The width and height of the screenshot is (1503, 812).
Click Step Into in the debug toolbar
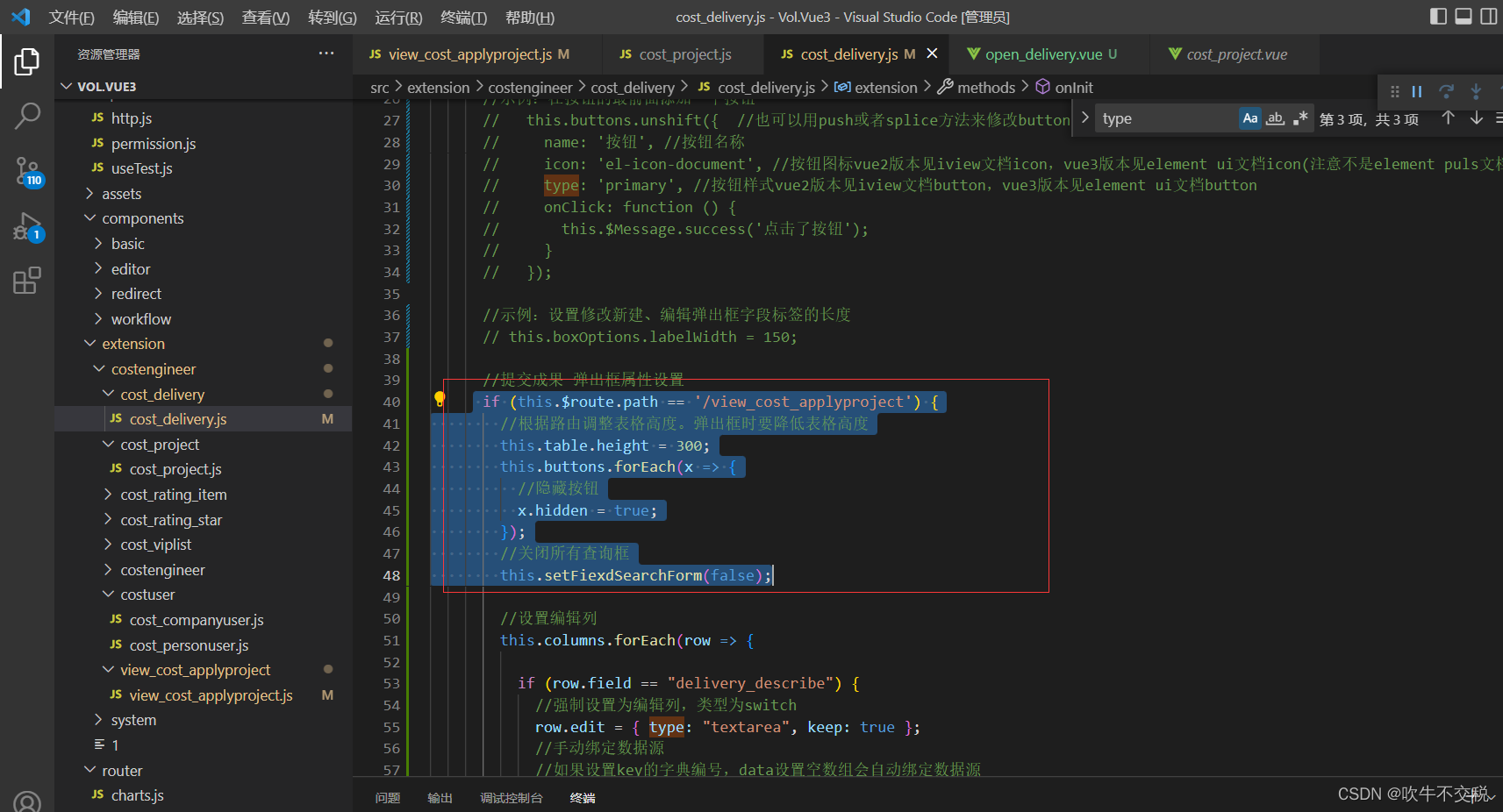click(x=1476, y=91)
